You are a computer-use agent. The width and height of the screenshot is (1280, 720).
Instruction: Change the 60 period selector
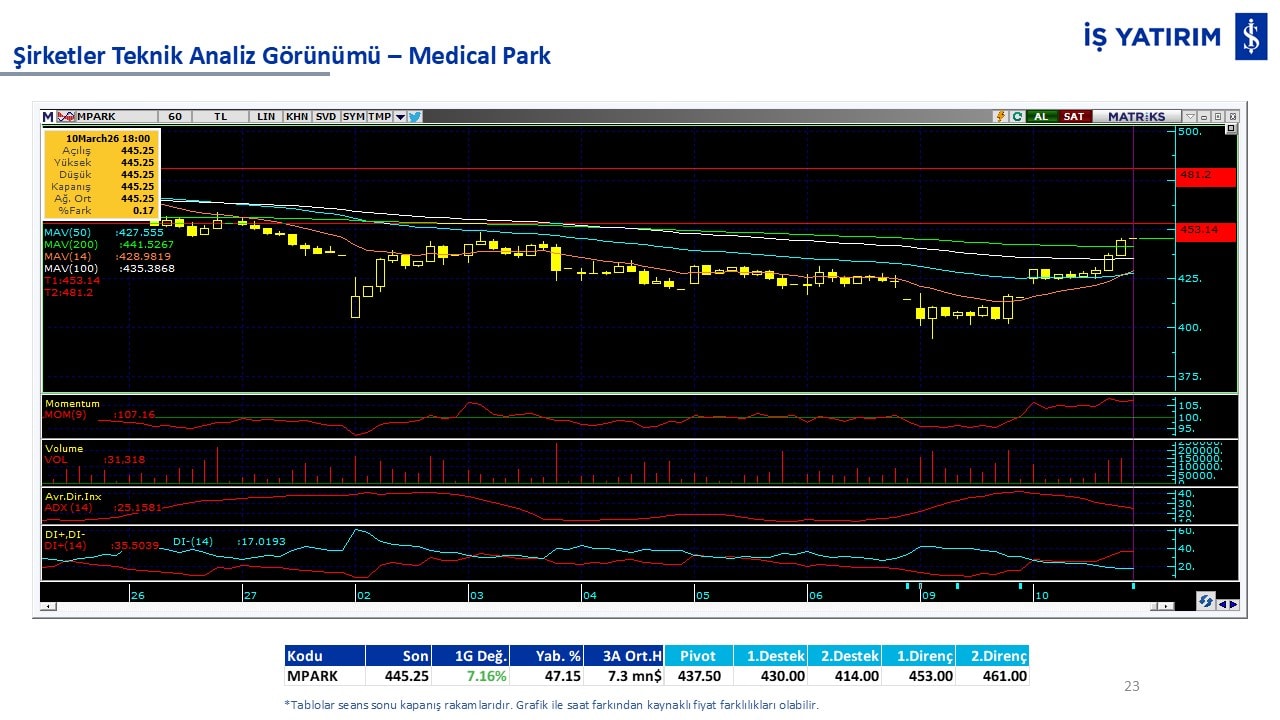pos(175,117)
